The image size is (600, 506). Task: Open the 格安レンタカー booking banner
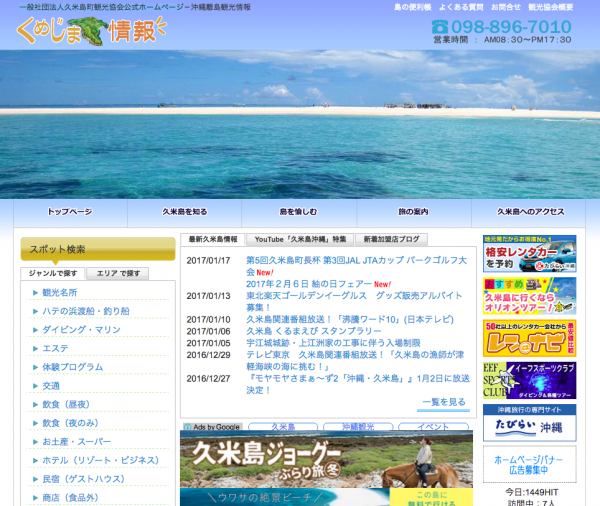tap(529, 254)
